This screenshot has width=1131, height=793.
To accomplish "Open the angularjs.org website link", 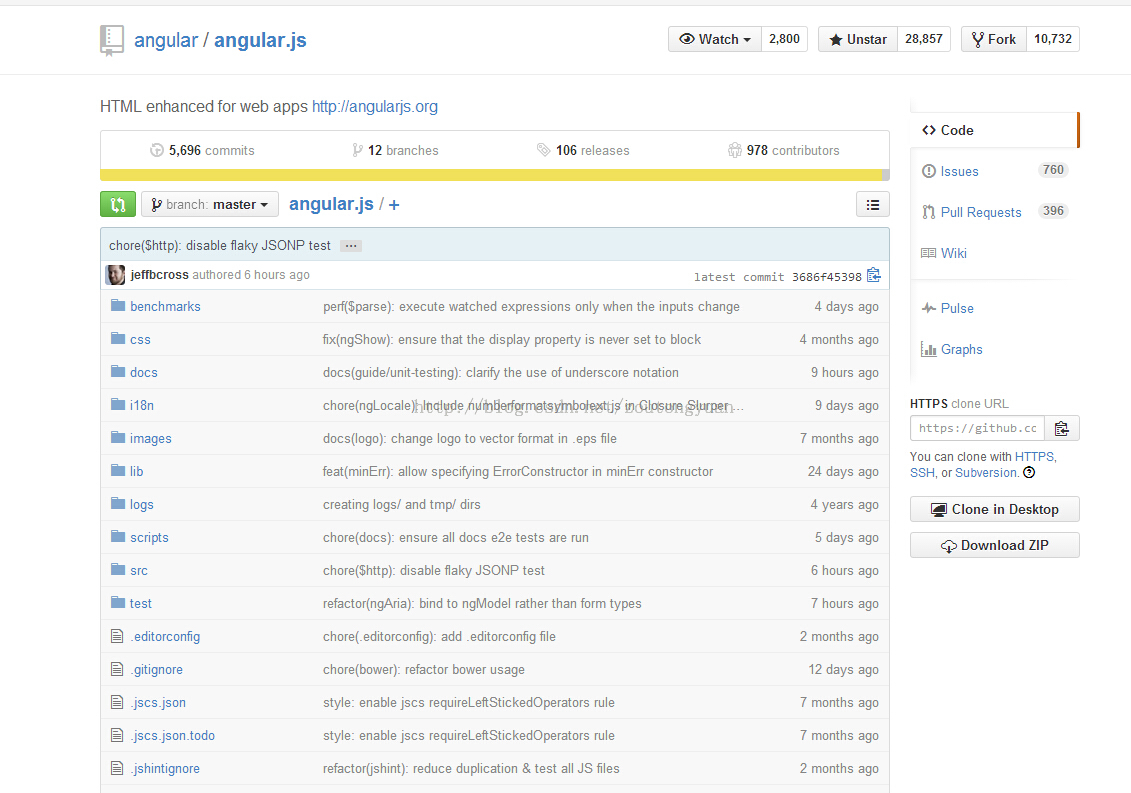I will click(374, 106).
